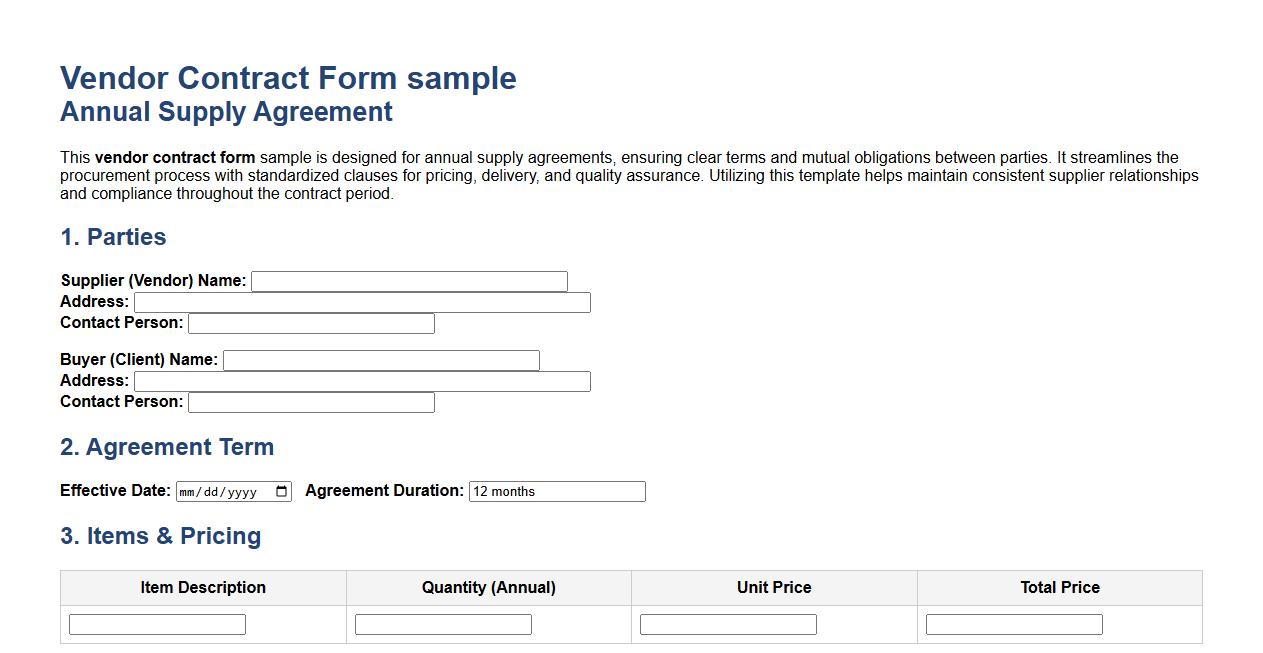Click the supplier Contact Person field
Screen dimensions: 1263x653
(x=310, y=323)
